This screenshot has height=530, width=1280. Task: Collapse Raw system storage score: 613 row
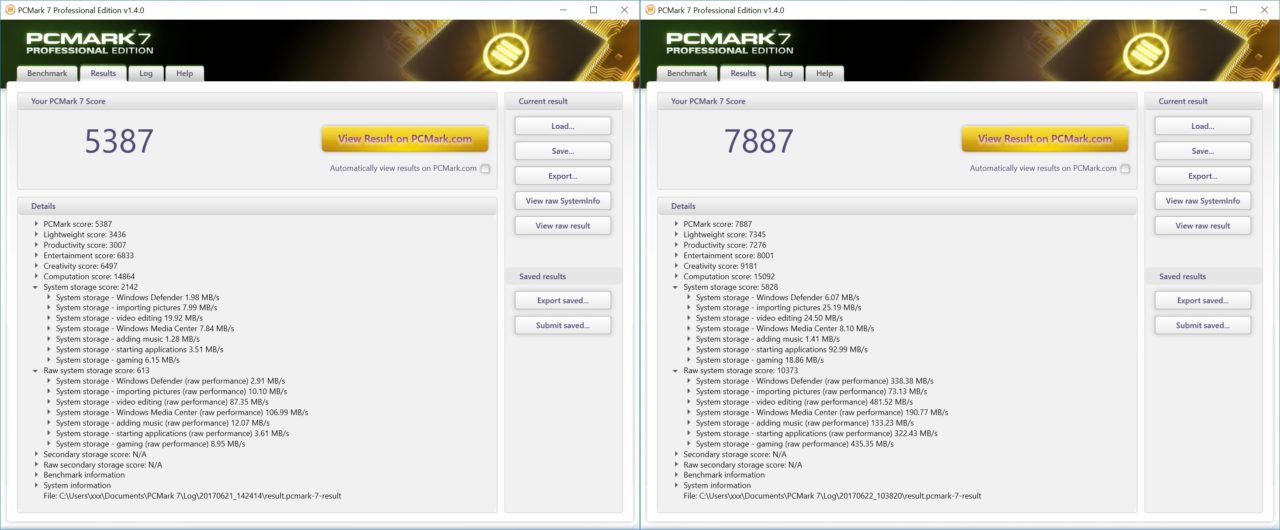pyautogui.click(x=36, y=370)
